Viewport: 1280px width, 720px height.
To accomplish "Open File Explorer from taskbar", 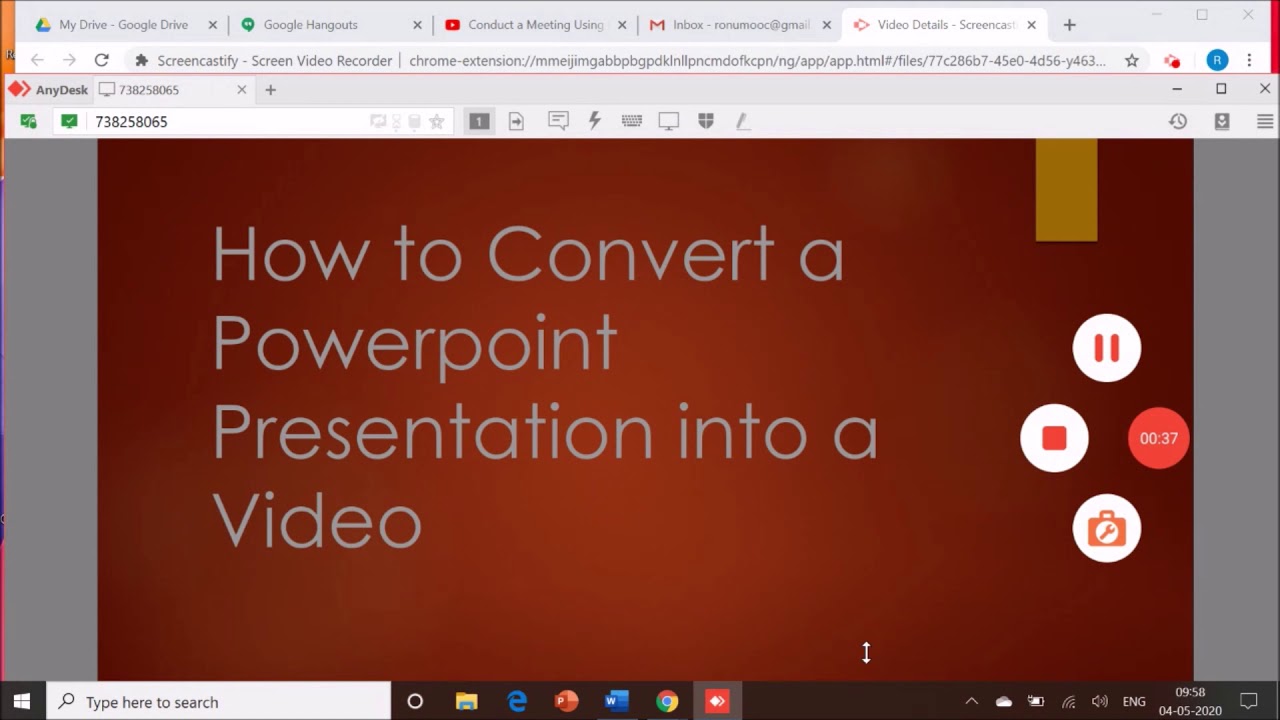I will click(466, 702).
